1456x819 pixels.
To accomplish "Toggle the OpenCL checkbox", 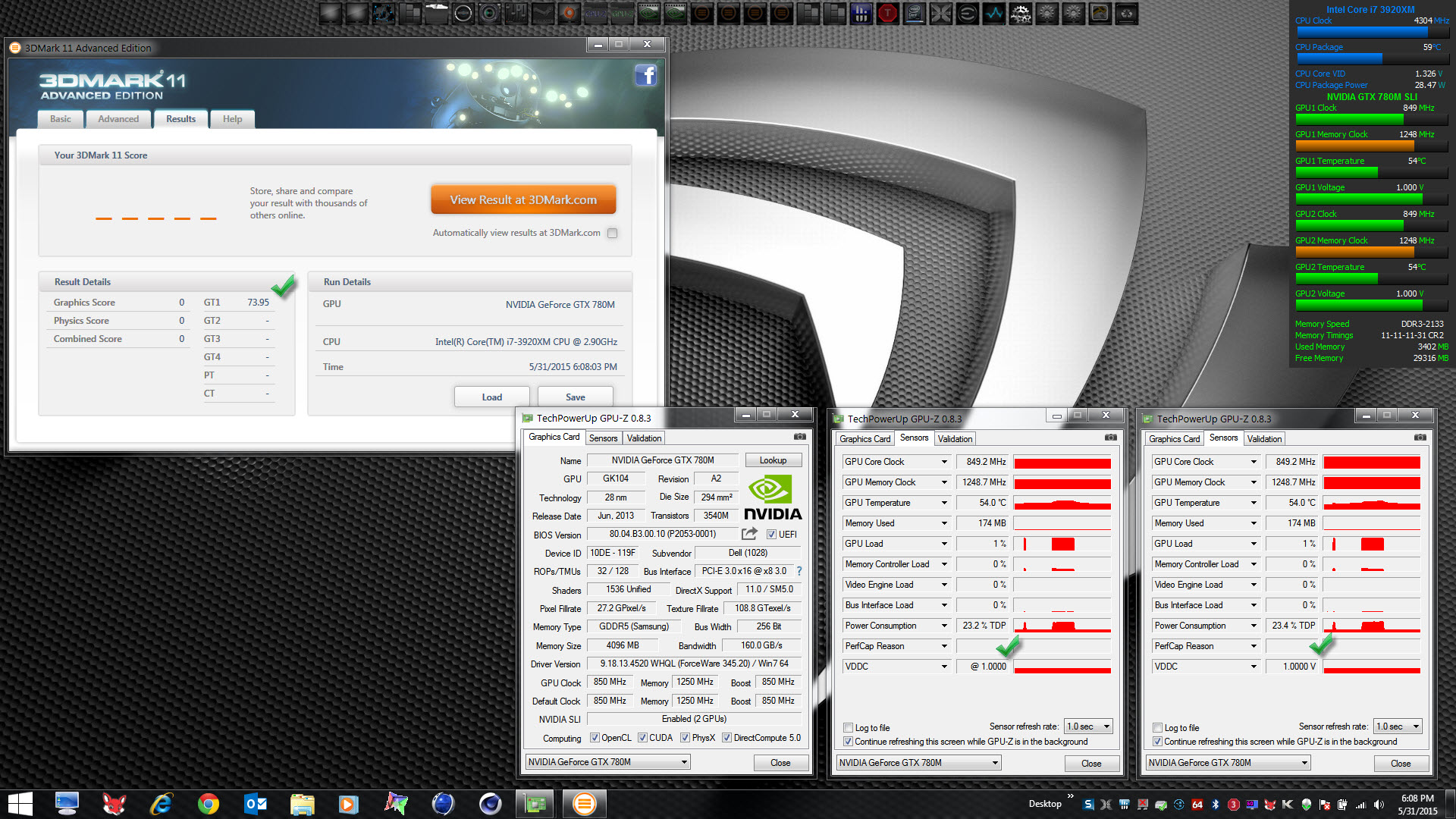I will [595, 738].
